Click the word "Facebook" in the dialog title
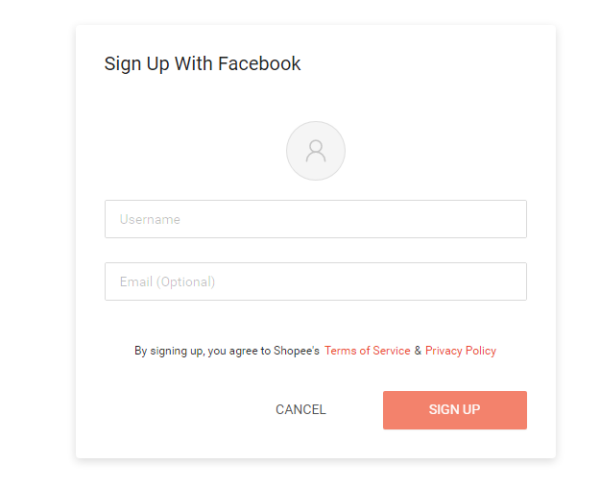The height and width of the screenshot is (489, 600). click(260, 64)
